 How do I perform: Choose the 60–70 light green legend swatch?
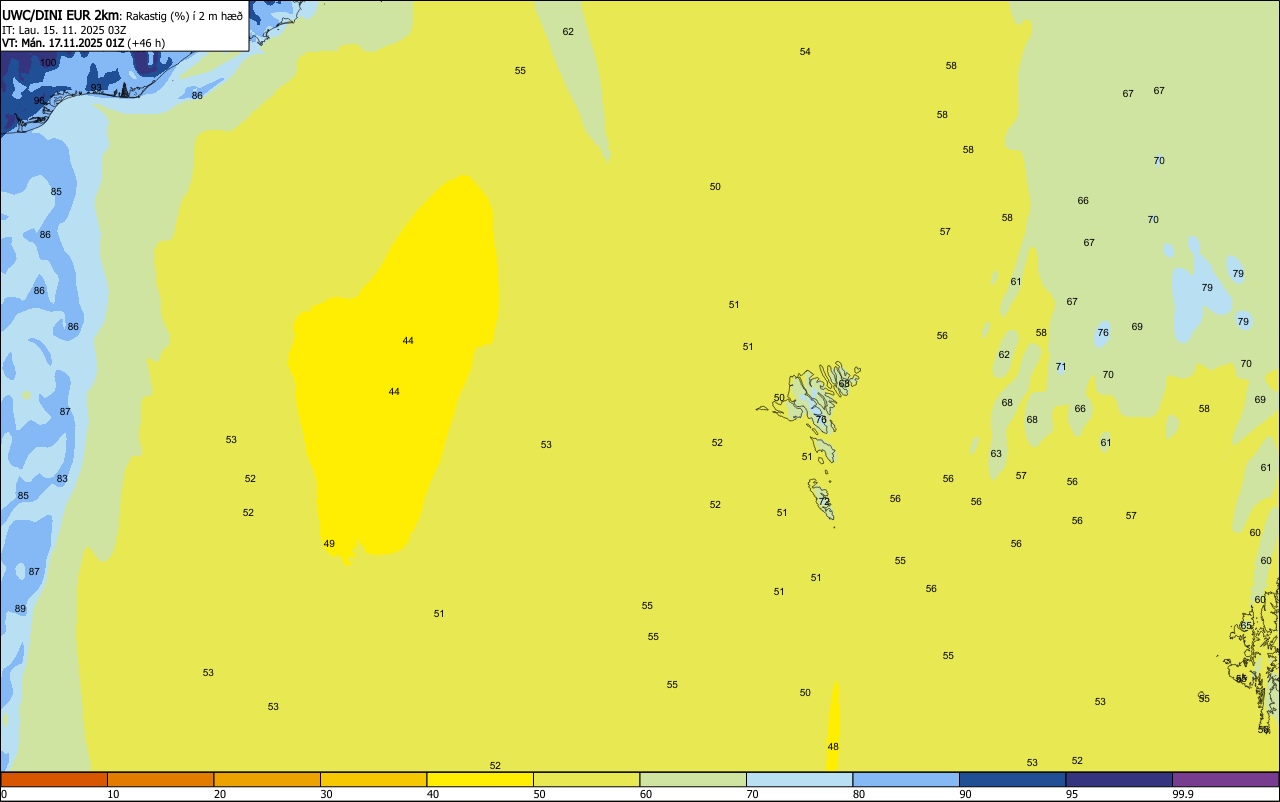[693, 779]
